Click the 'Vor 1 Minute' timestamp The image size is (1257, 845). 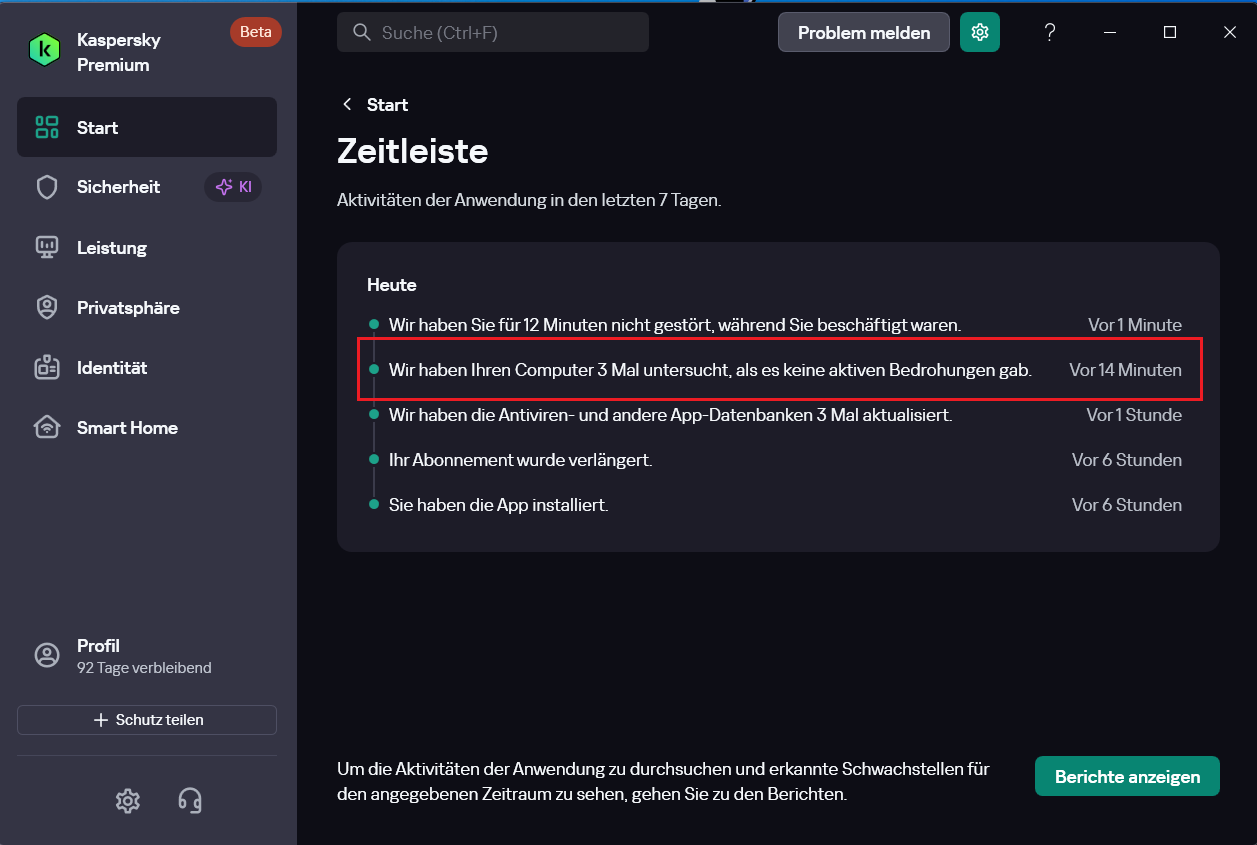(x=1135, y=325)
